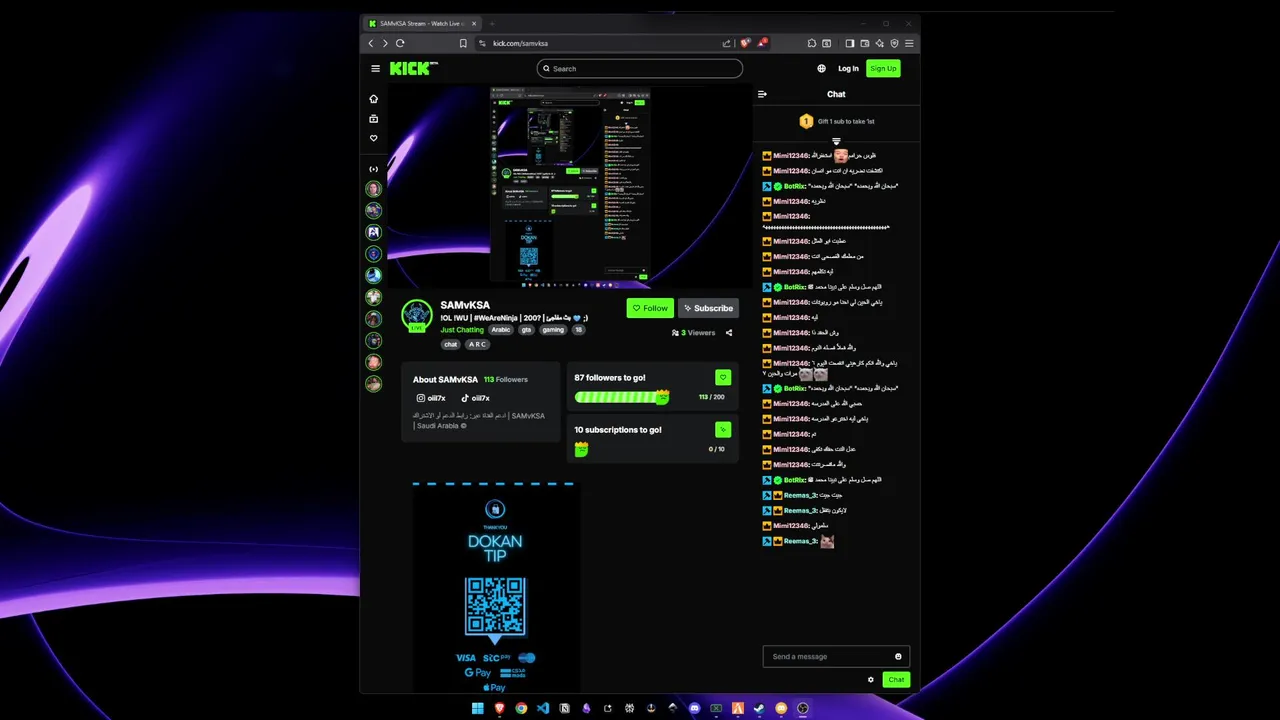The image size is (1280, 720).
Task: Open Discord from taskbar
Action: (x=694, y=708)
